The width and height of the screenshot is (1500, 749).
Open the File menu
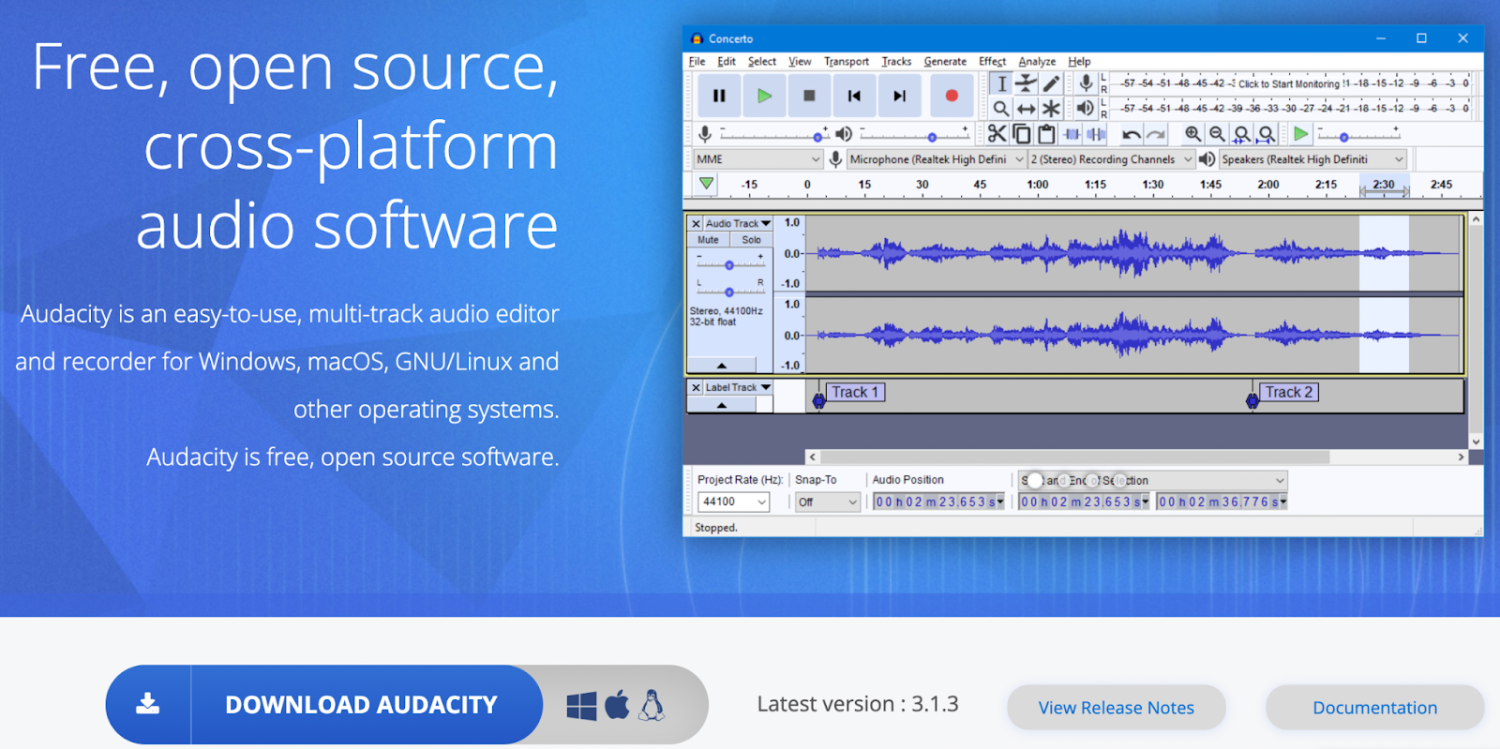click(697, 61)
